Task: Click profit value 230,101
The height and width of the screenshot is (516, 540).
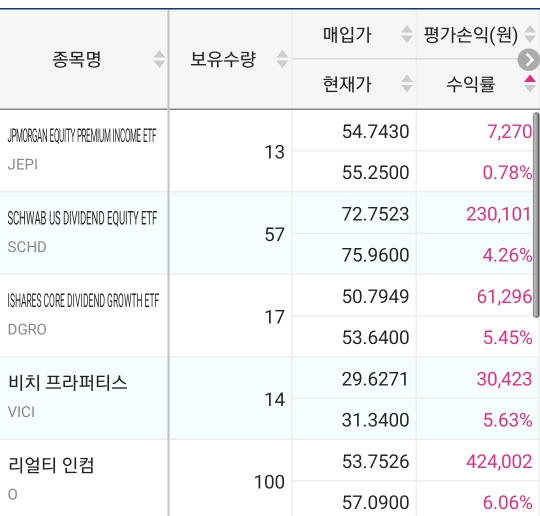Action: [499, 214]
